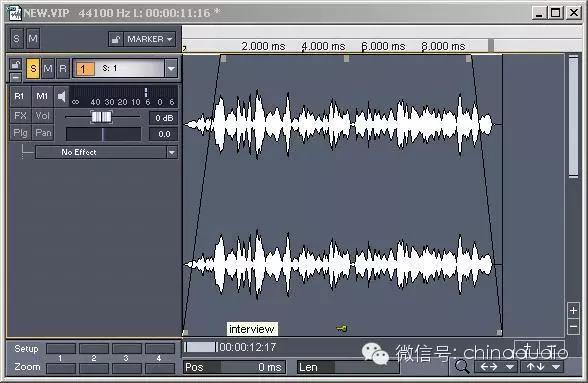Click the key icon on the interview clip
Screen dimensions: 588x383
pos(342,329)
